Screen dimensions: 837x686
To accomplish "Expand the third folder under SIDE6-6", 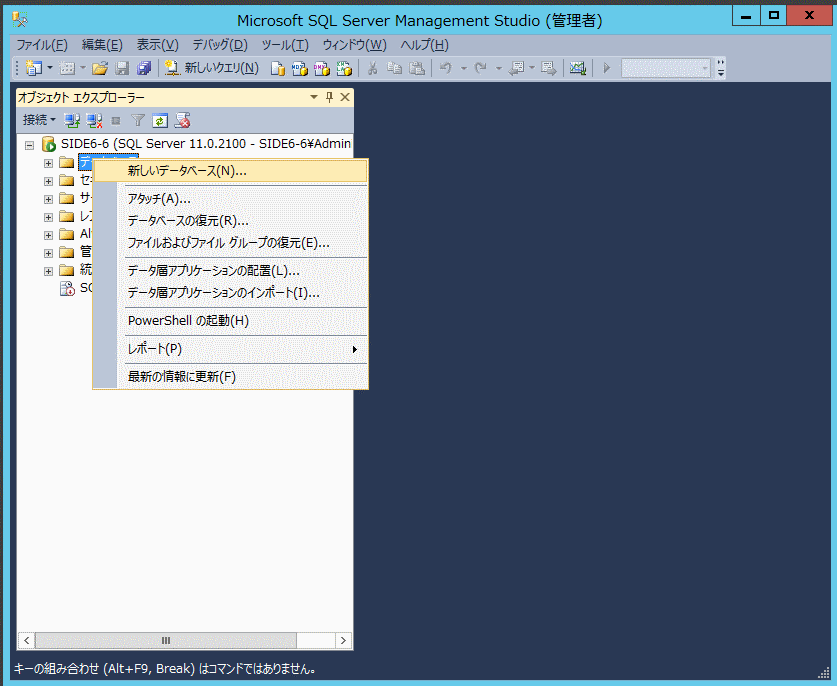I will (48, 199).
